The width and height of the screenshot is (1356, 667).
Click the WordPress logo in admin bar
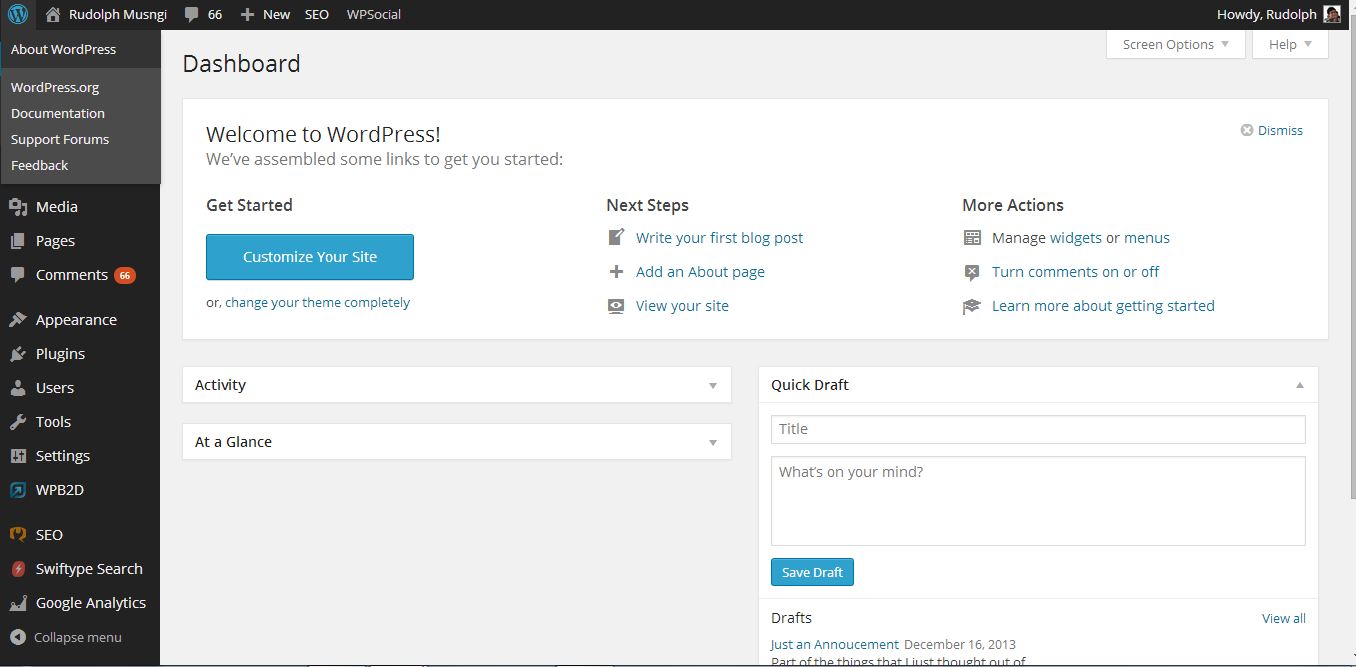click(x=18, y=14)
